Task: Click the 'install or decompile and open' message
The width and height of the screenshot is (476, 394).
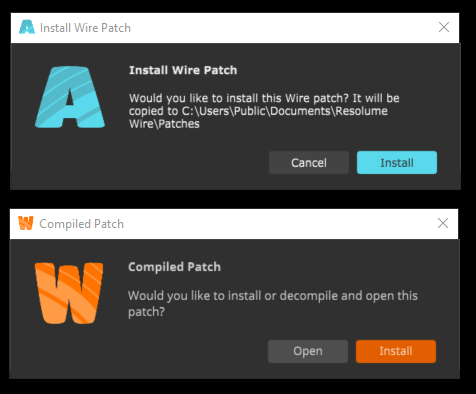Action: pos(273,303)
